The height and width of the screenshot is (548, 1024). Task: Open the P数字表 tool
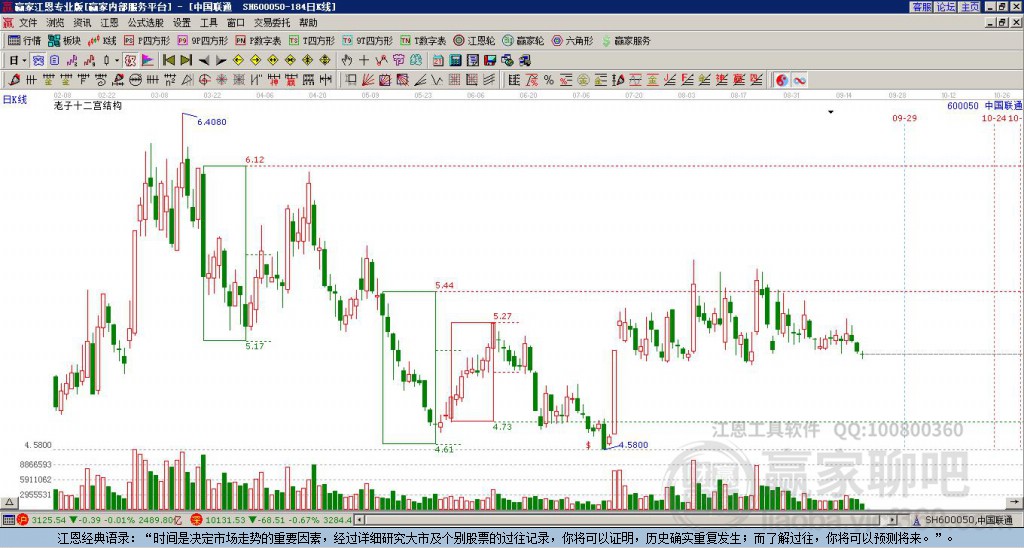tap(258, 40)
